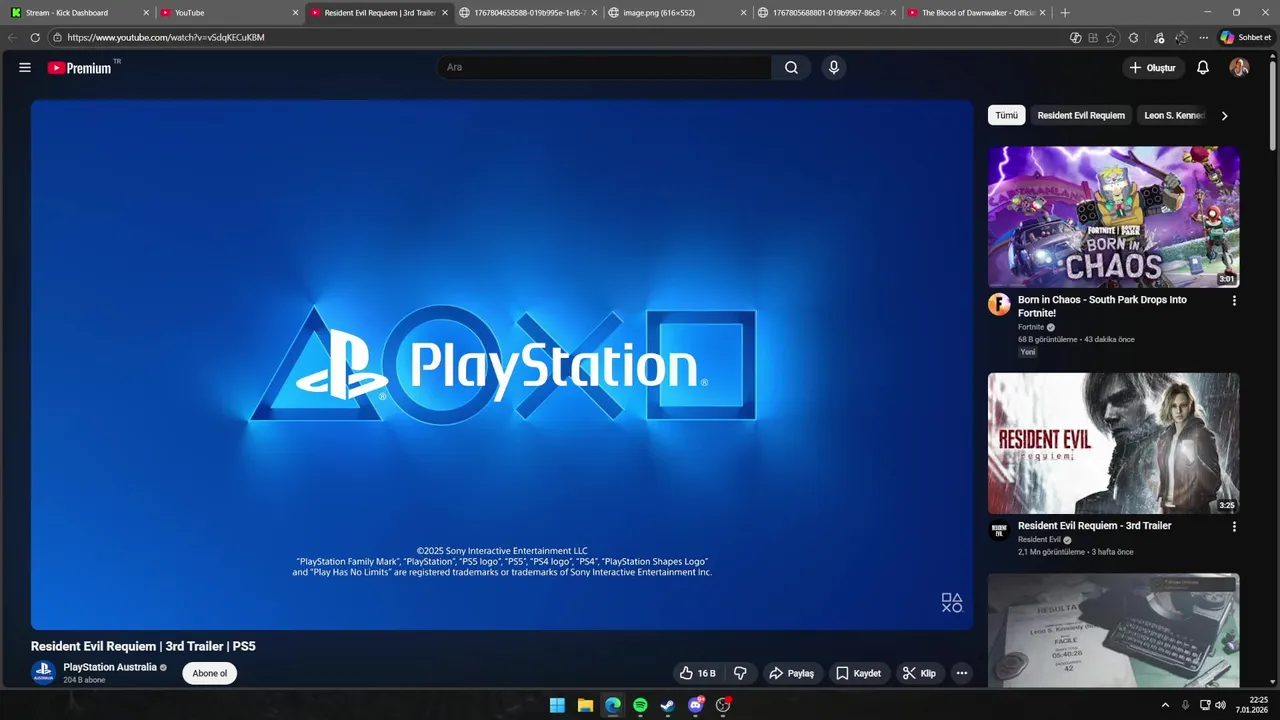Show hidden system tray icons
The image size is (1280, 720).
tap(1165, 705)
